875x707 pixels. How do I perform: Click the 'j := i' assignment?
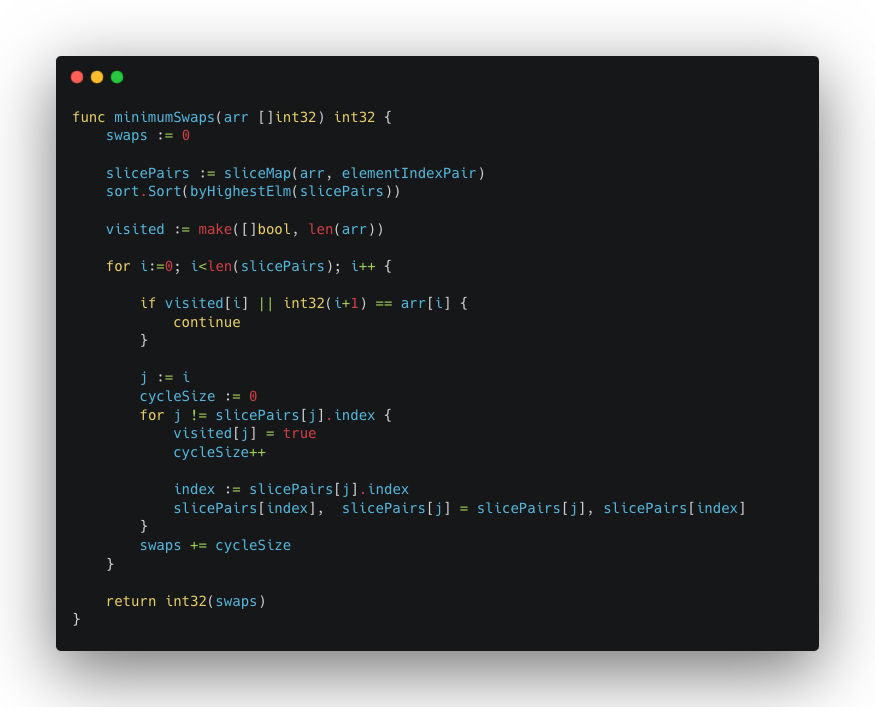[165, 378]
